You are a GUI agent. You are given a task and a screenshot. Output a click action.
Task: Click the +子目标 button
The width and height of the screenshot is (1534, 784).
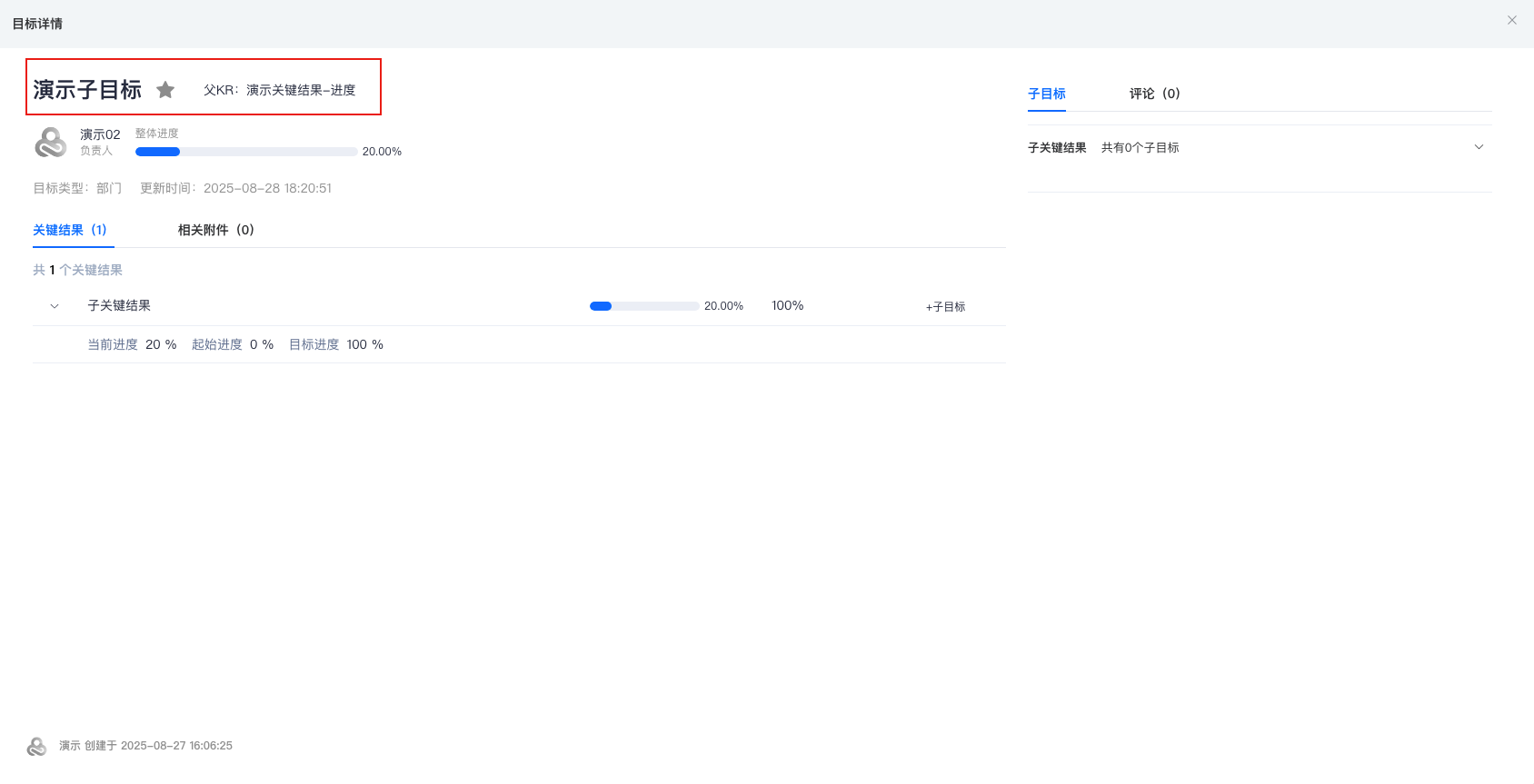[x=945, y=307]
